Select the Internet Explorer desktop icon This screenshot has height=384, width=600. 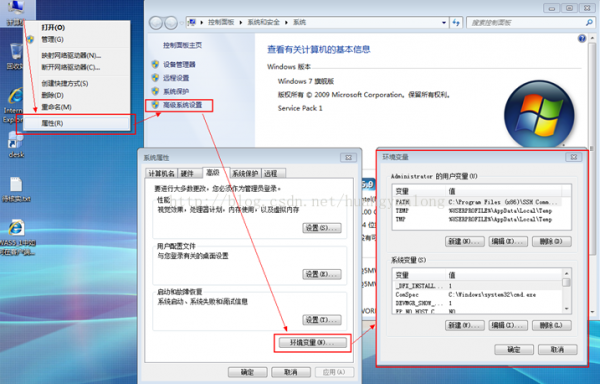(x=15, y=104)
